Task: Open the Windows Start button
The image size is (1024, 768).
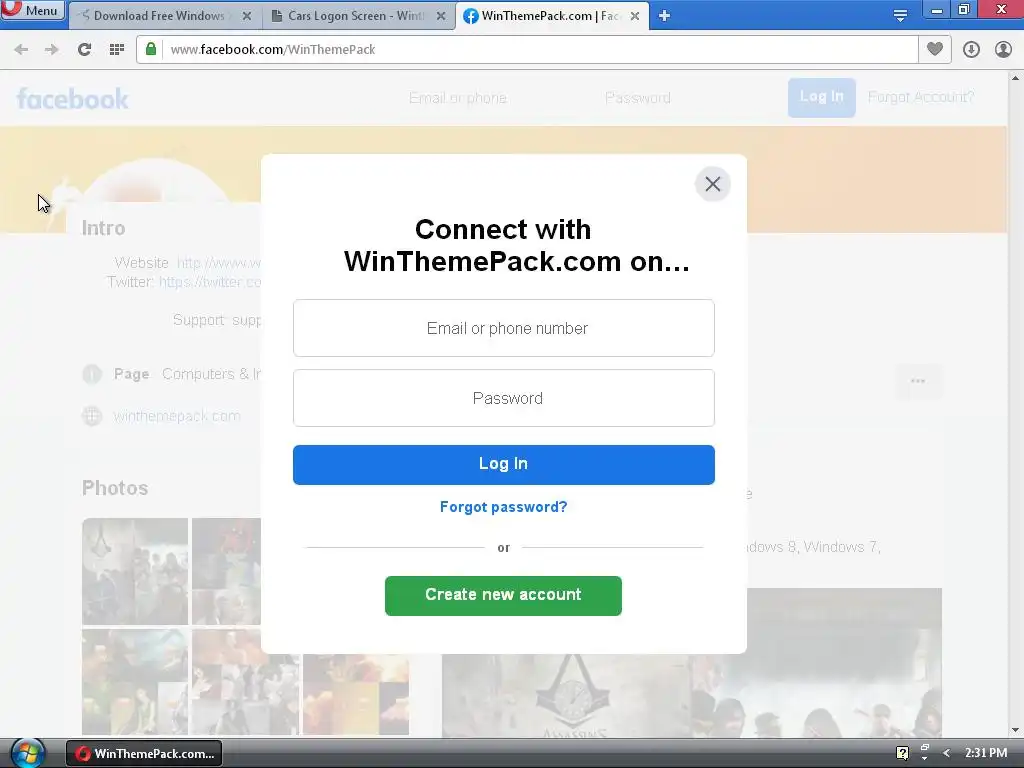Action: pos(28,753)
